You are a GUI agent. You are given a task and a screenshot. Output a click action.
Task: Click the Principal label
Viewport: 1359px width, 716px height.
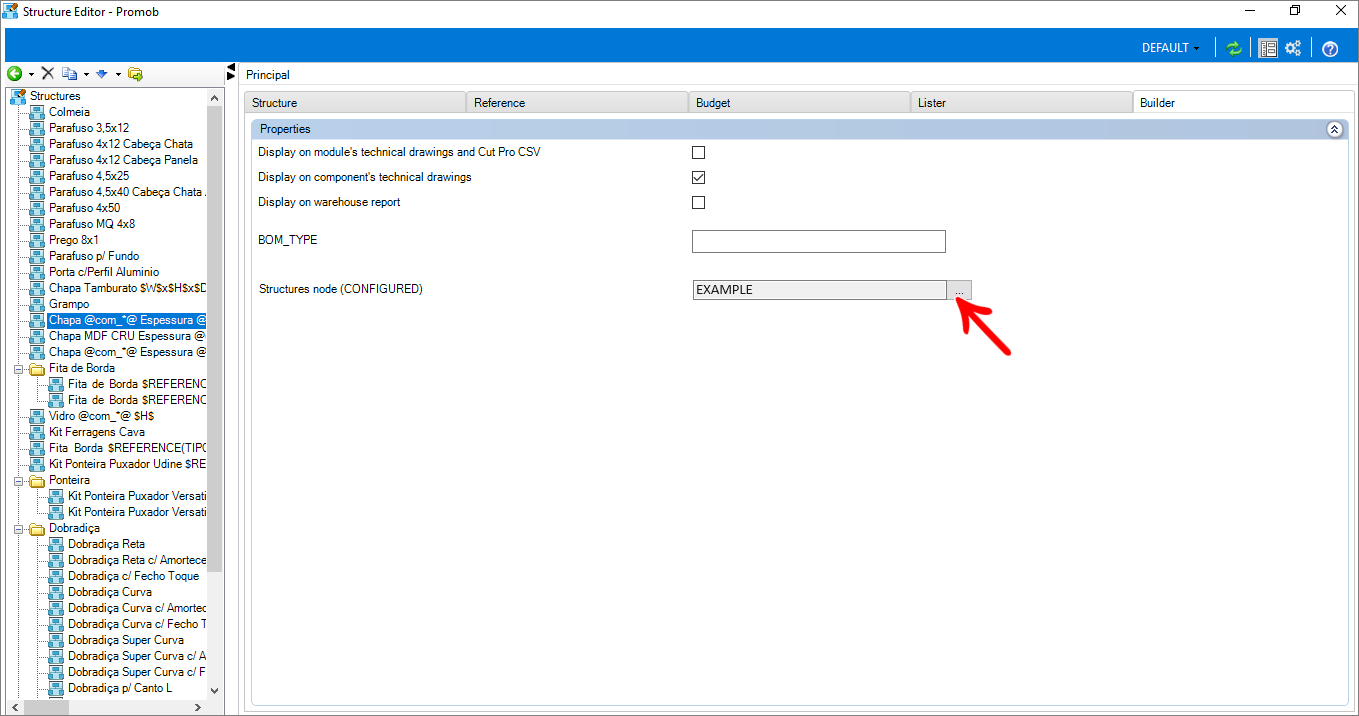[268, 75]
